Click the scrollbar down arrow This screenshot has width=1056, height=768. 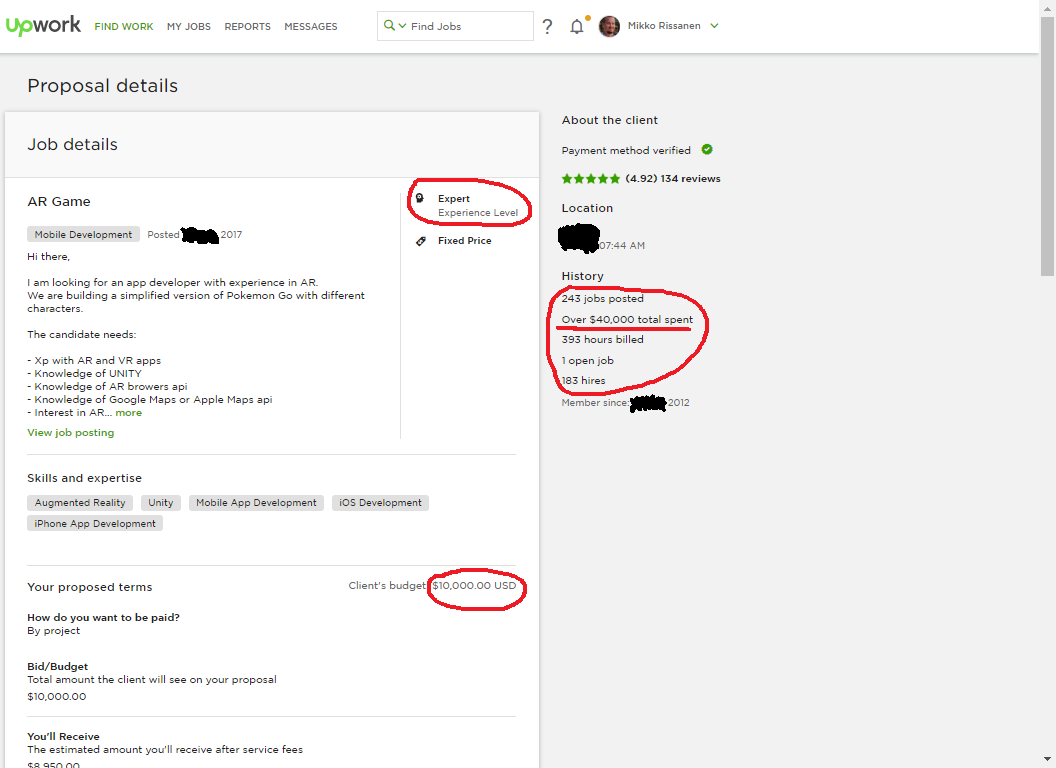1047,761
